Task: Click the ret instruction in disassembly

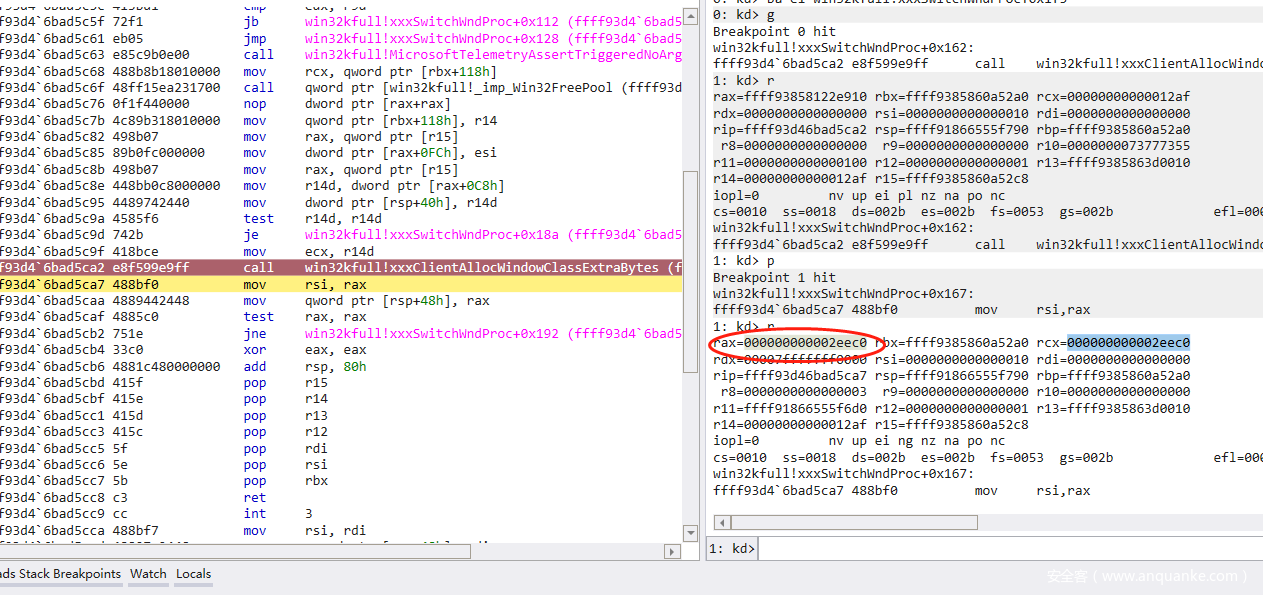Action: [x=255, y=497]
